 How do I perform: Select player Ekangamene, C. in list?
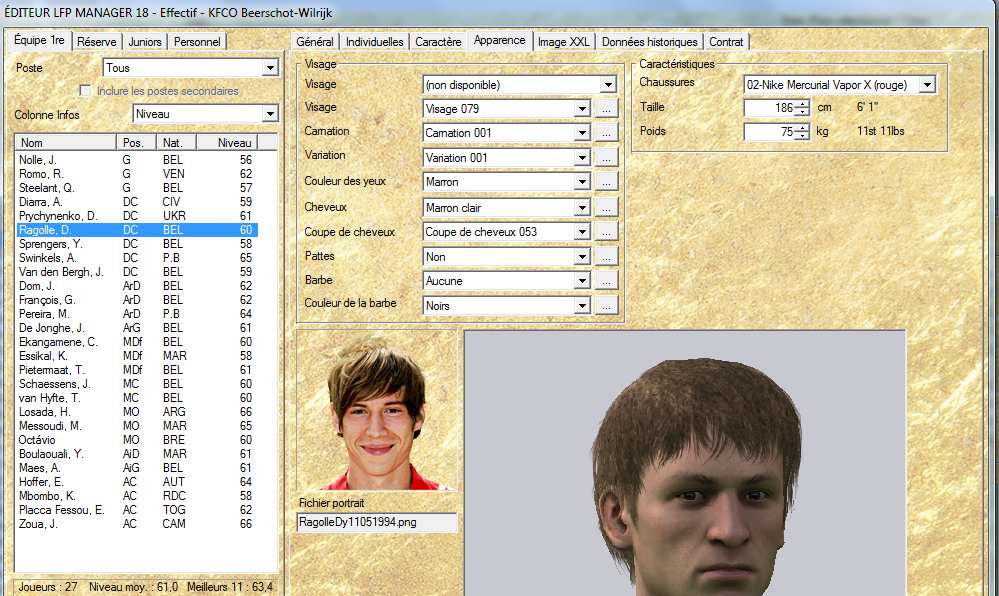click(137, 342)
